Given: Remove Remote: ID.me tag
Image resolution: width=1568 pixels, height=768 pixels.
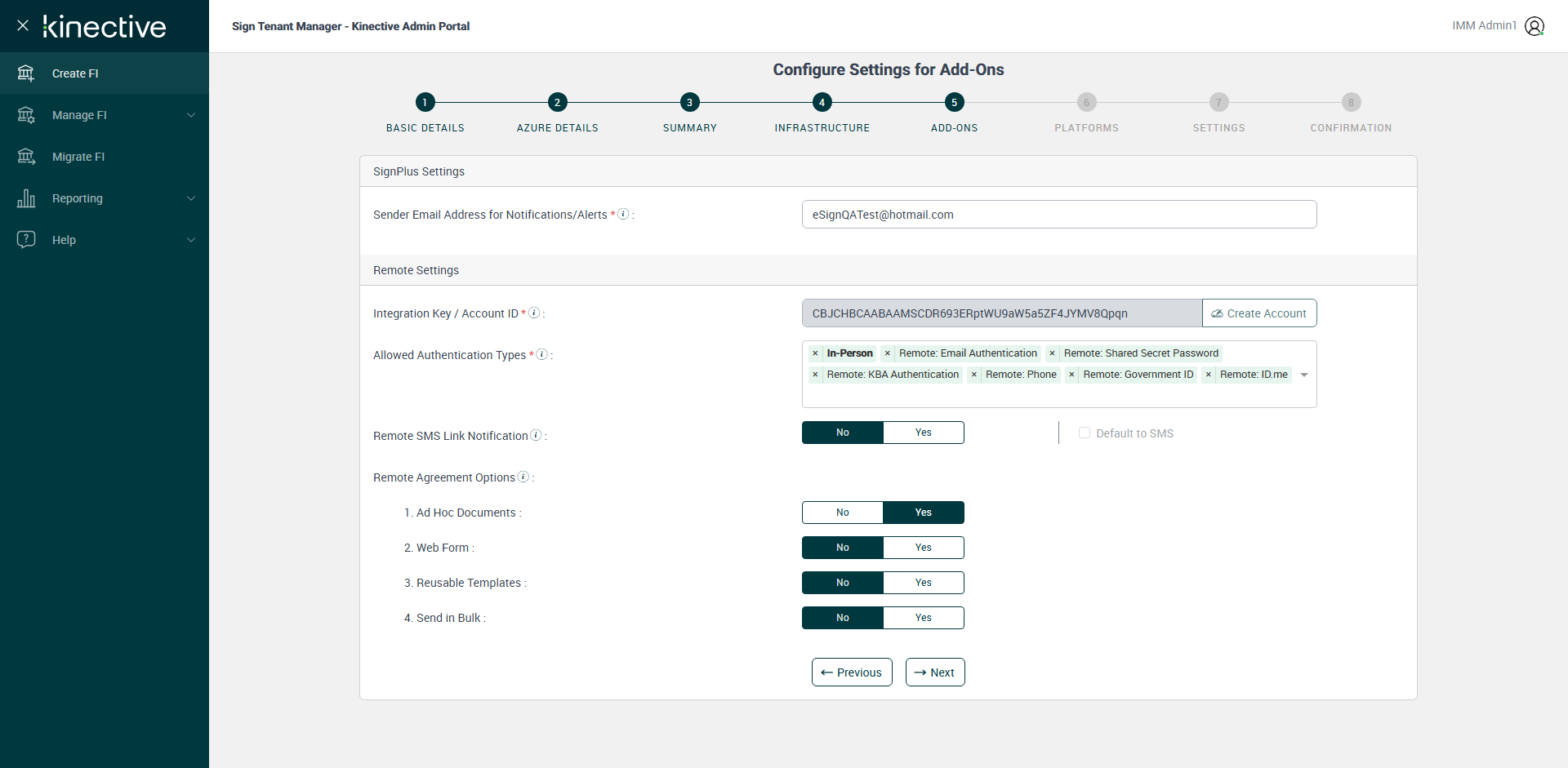Looking at the screenshot, I should pyautogui.click(x=1208, y=375).
